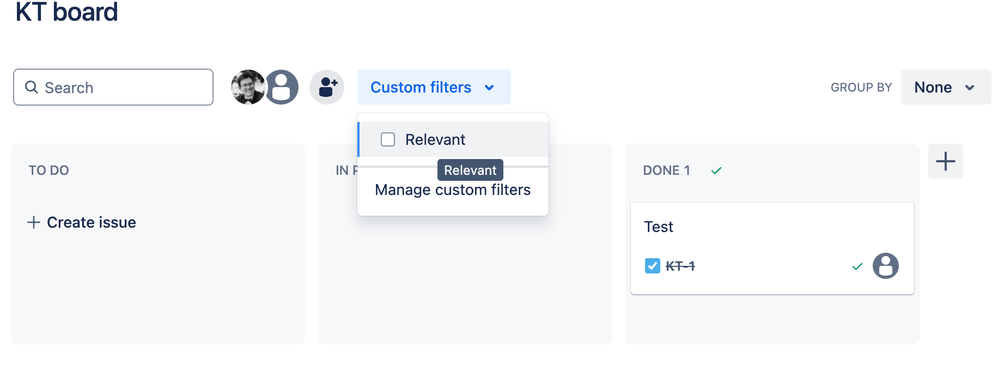
Task: Click the assignee avatar on Test card
Action: point(885,266)
